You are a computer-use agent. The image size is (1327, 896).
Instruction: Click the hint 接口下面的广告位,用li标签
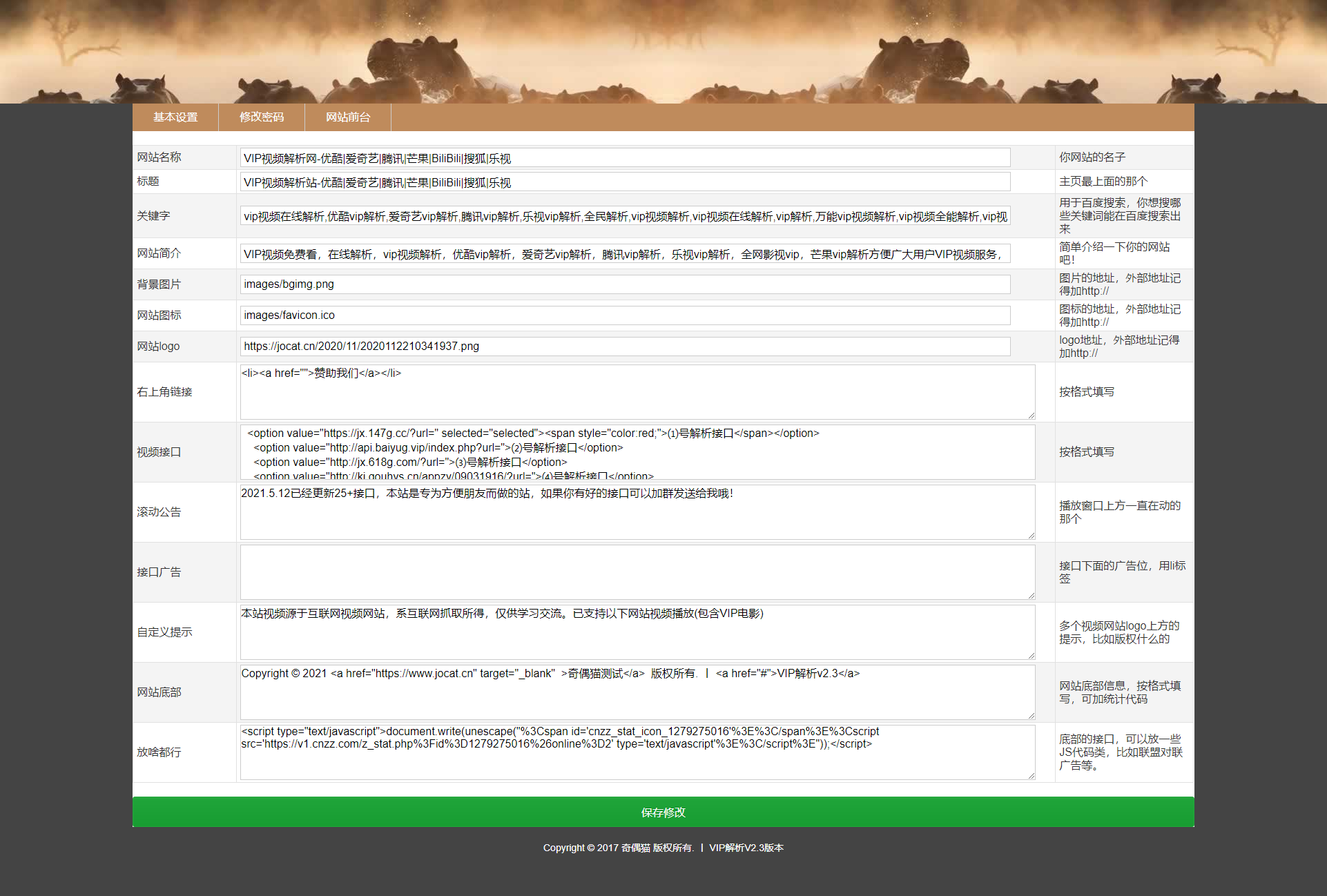click(1123, 572)
